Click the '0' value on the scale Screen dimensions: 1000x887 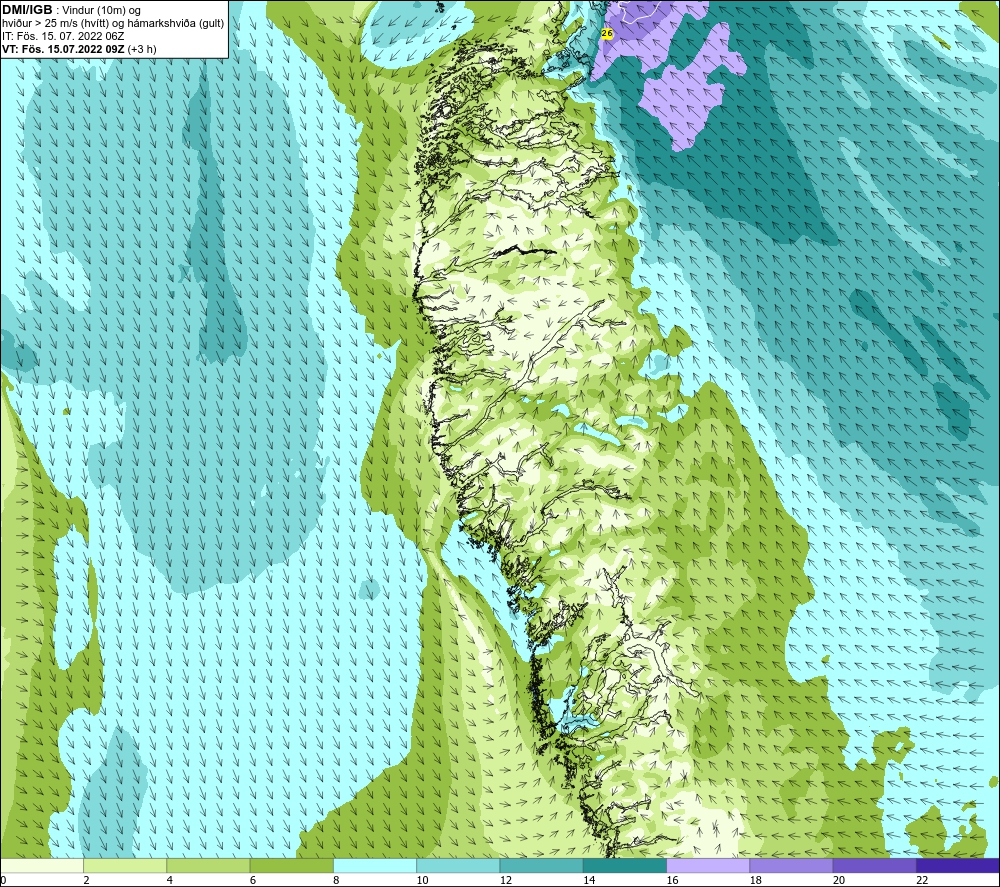pos(3,880)
